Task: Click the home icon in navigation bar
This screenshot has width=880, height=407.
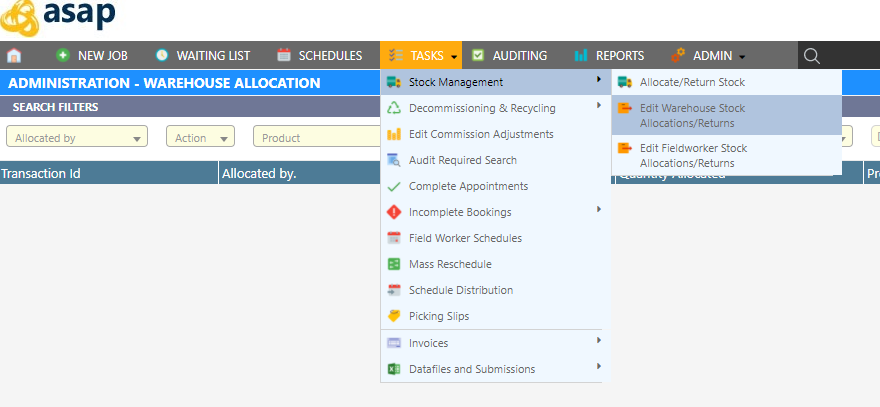Action: [14, 56]
